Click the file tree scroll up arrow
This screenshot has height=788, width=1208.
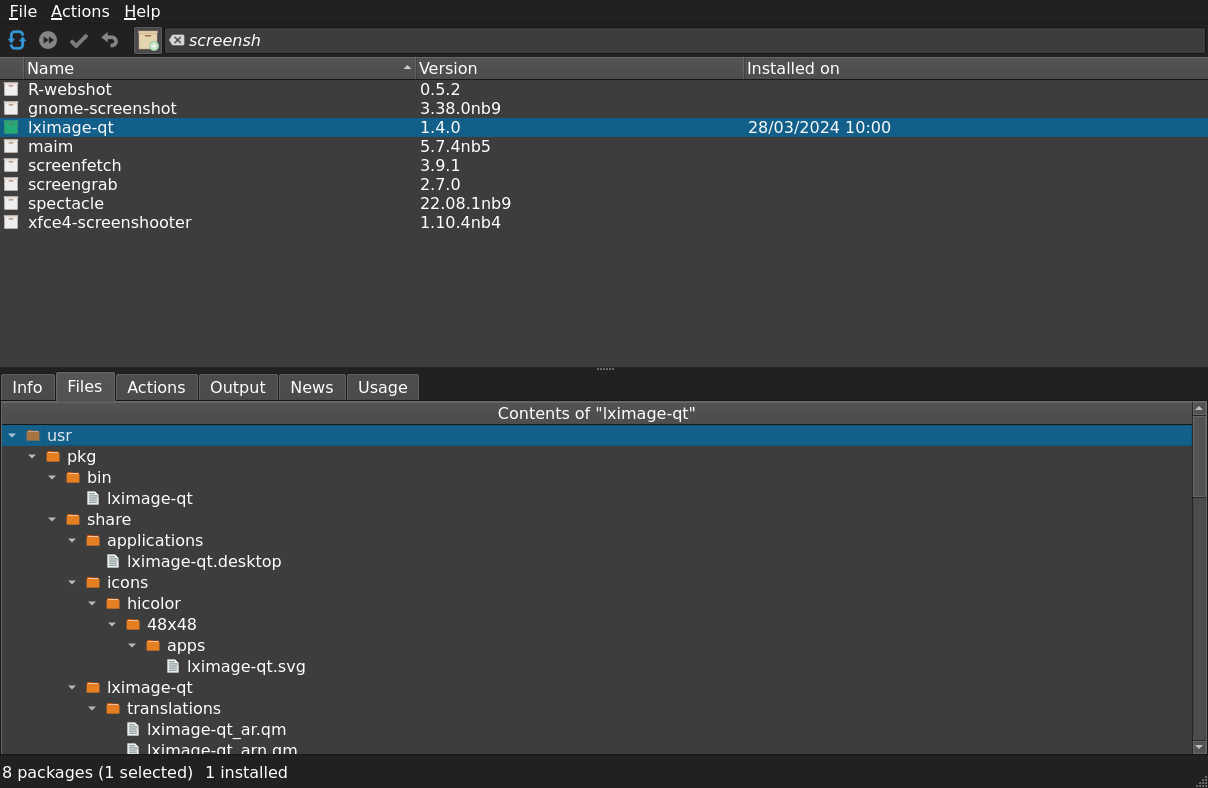coord(1200,408)
